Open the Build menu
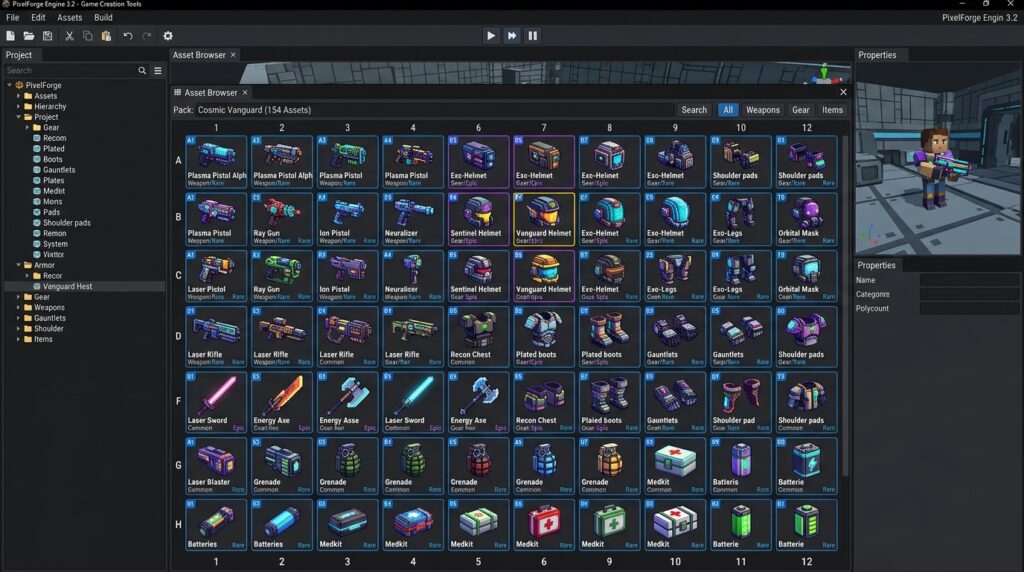The image size is (1024, 572). tap(103, 18)
